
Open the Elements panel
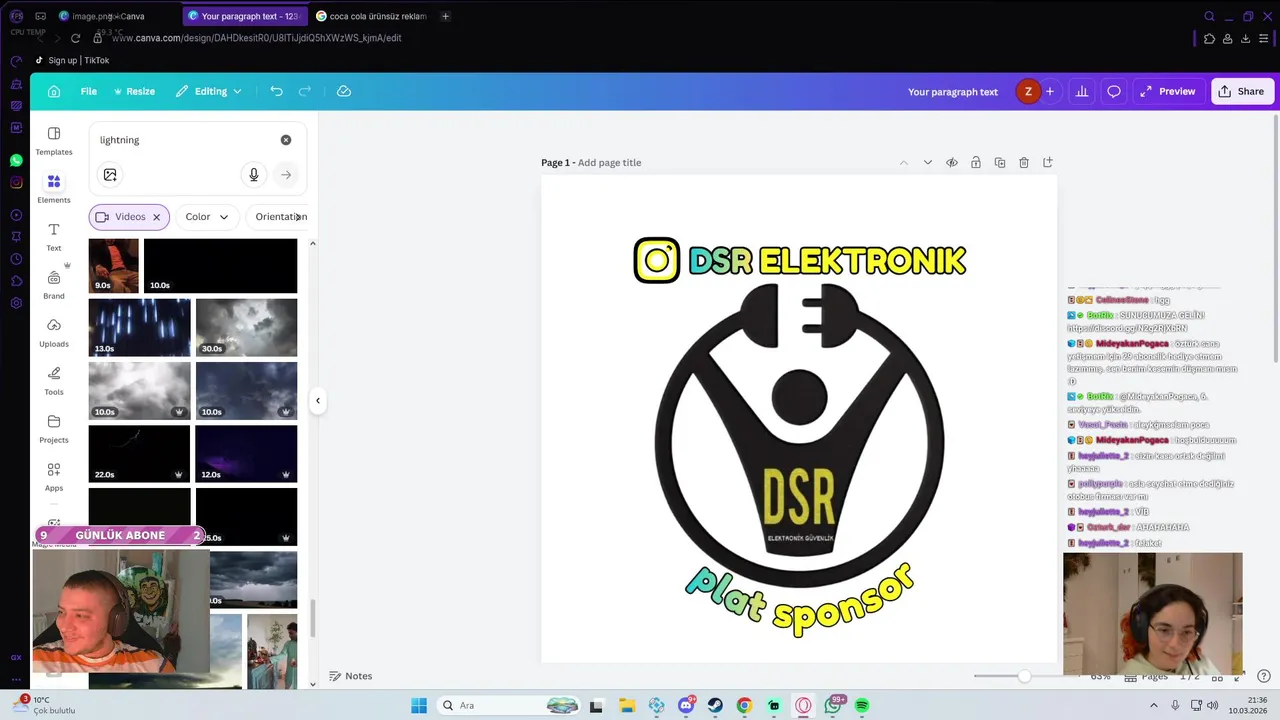click(x=54, y=188)
